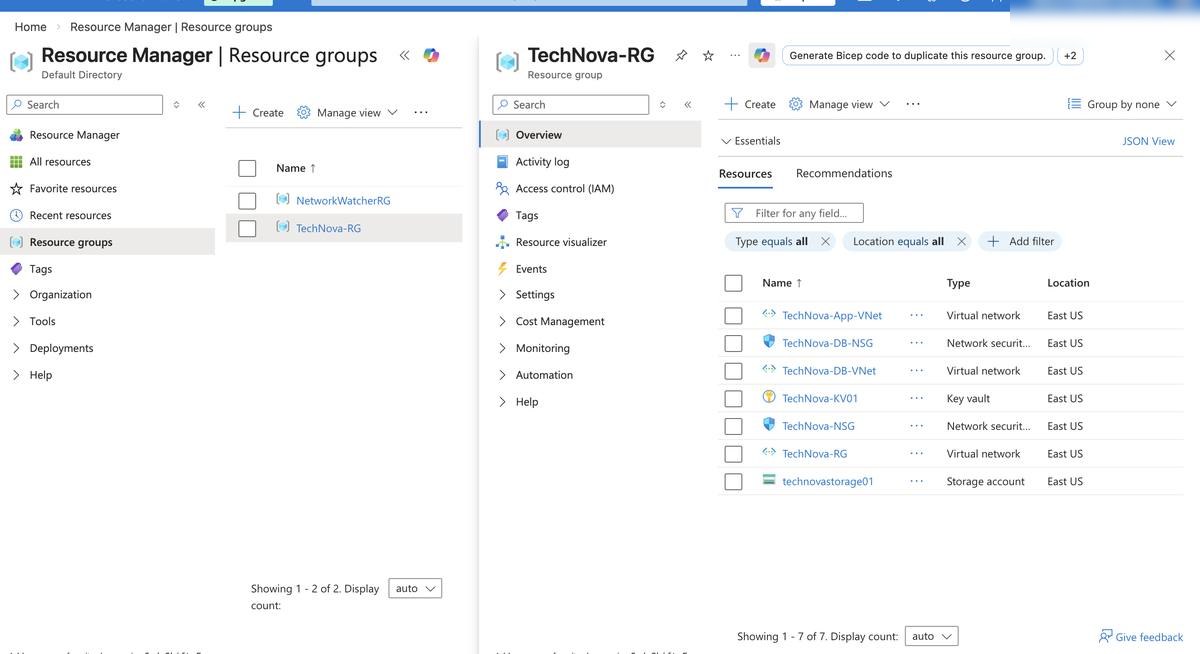
Task: Check the TechNova-DB-NSG checkbox
Action: [x=733, y=343]
